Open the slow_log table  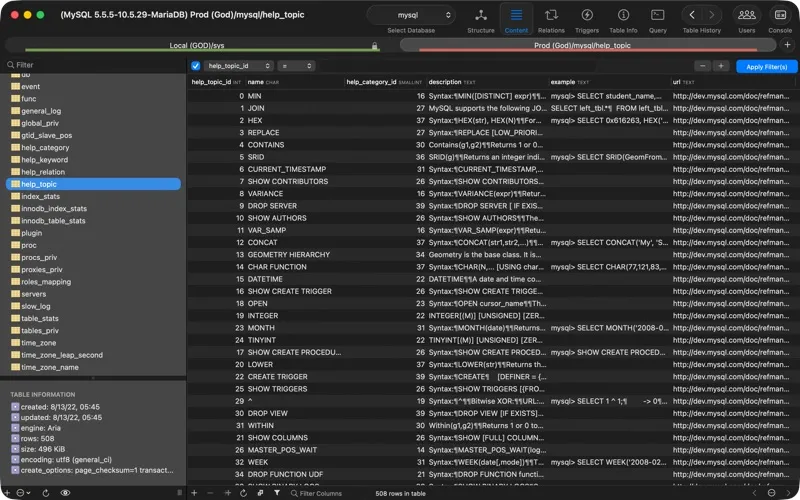[36, 306]
